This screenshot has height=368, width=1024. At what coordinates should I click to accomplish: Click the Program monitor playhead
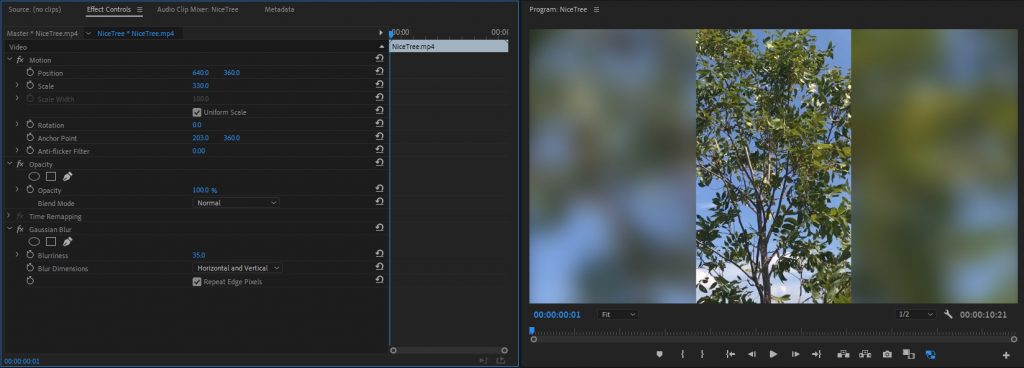click(532, 331)
